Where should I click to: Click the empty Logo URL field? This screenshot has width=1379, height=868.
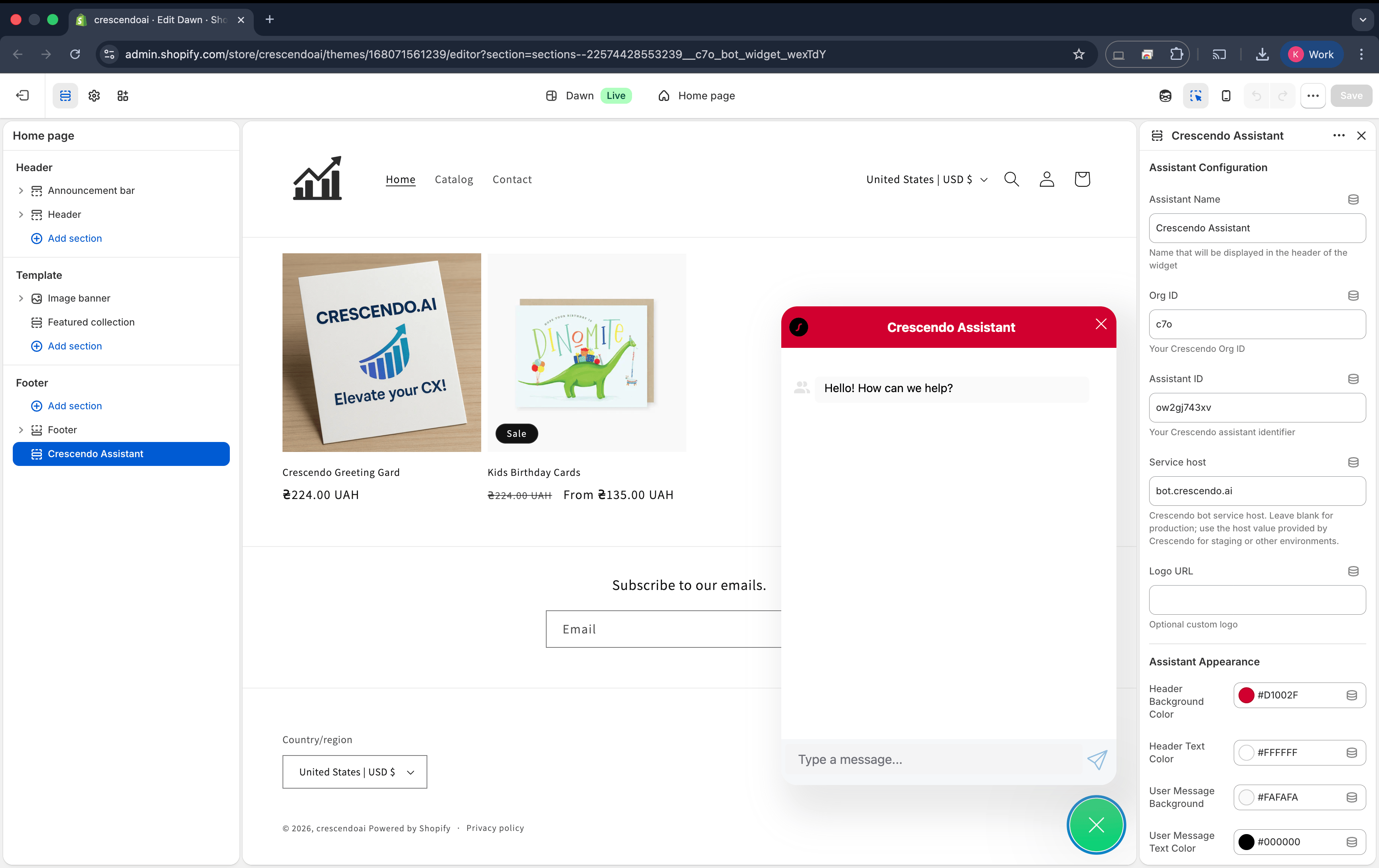point(1257,600)
